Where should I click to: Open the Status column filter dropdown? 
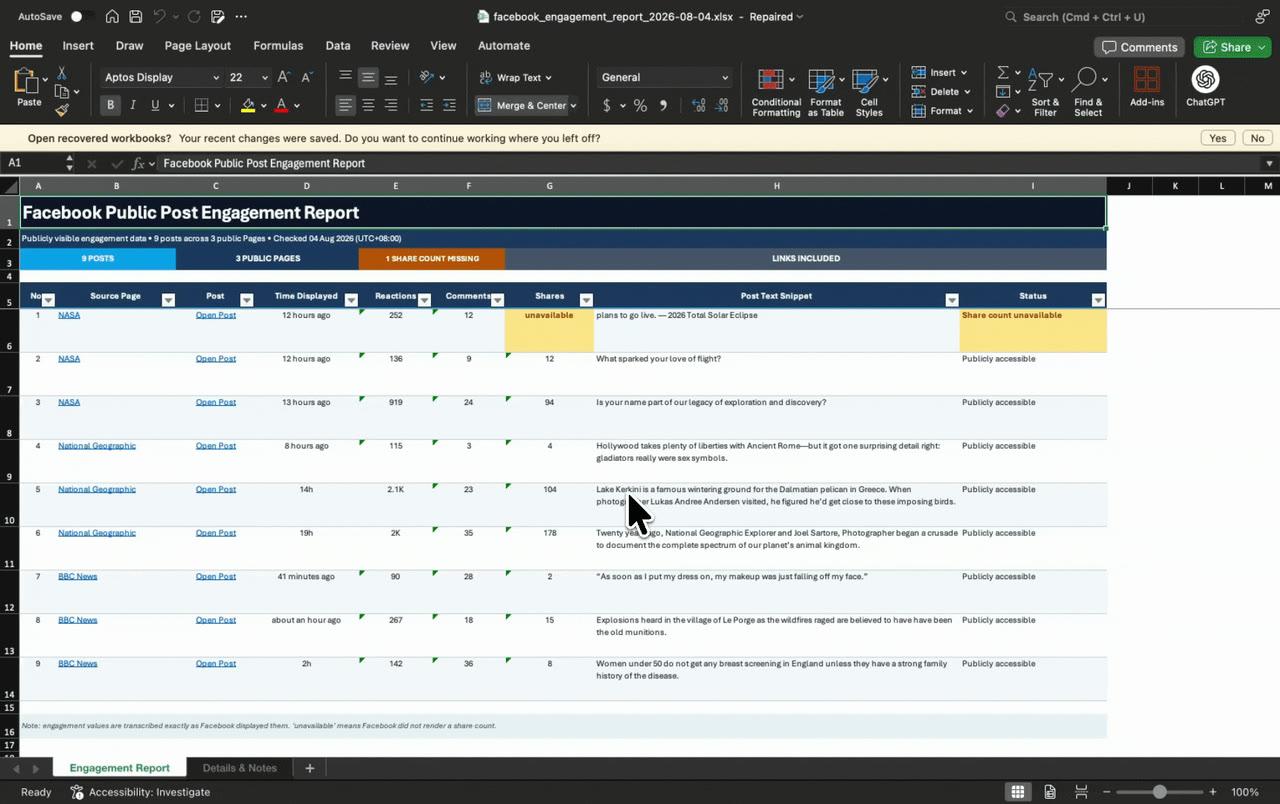[1098, 299]
